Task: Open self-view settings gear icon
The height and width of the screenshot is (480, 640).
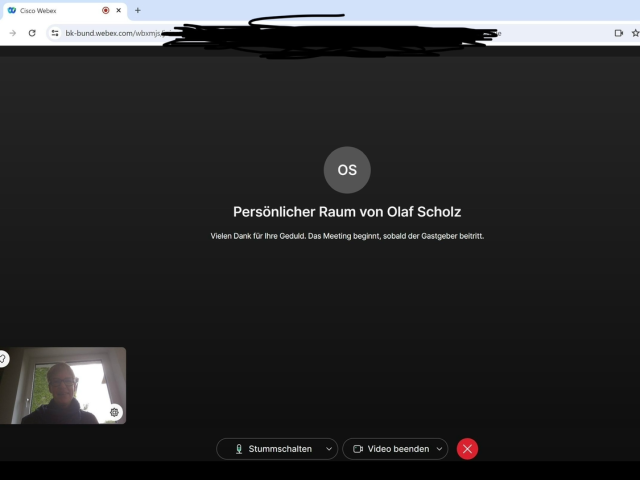Action: tap(115, 412)
